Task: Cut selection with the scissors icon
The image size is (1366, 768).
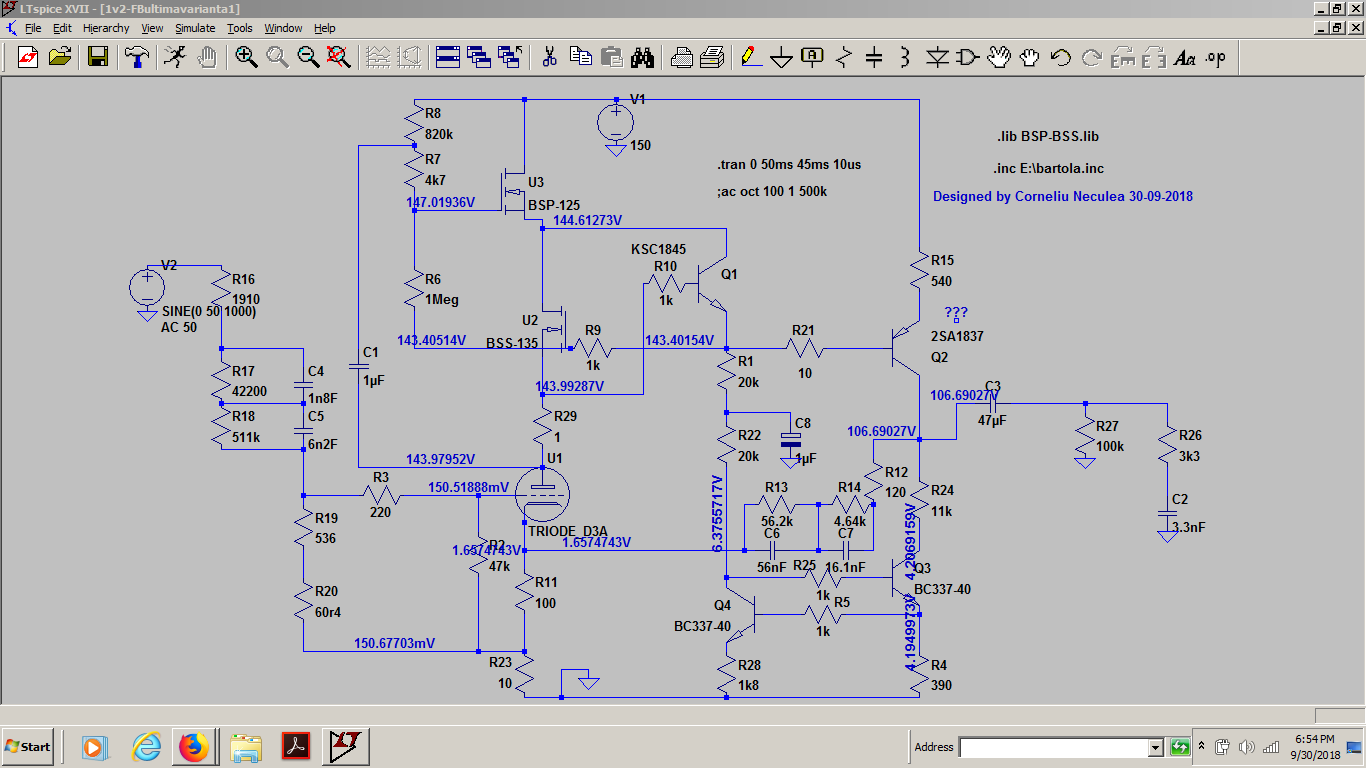Action: click(x=549, y=57)
